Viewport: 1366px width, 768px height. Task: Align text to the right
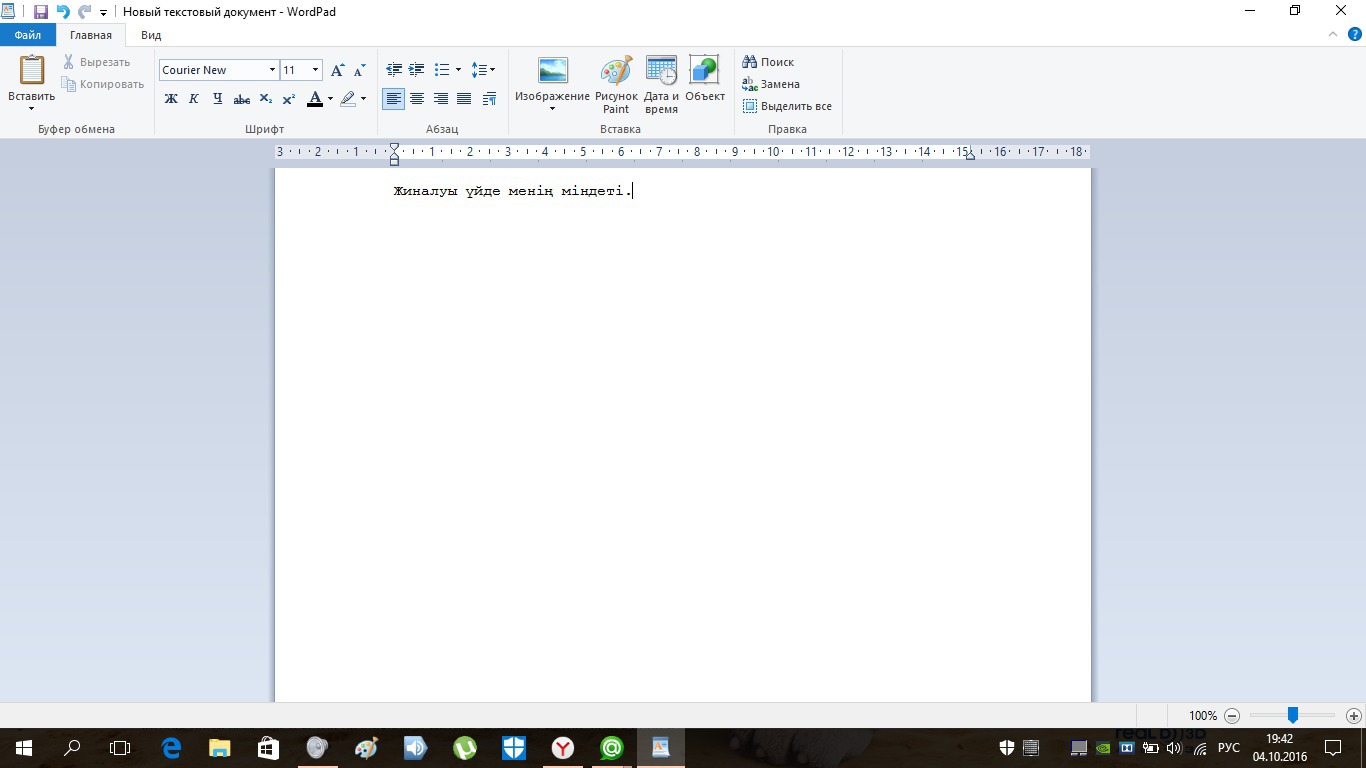441,99
